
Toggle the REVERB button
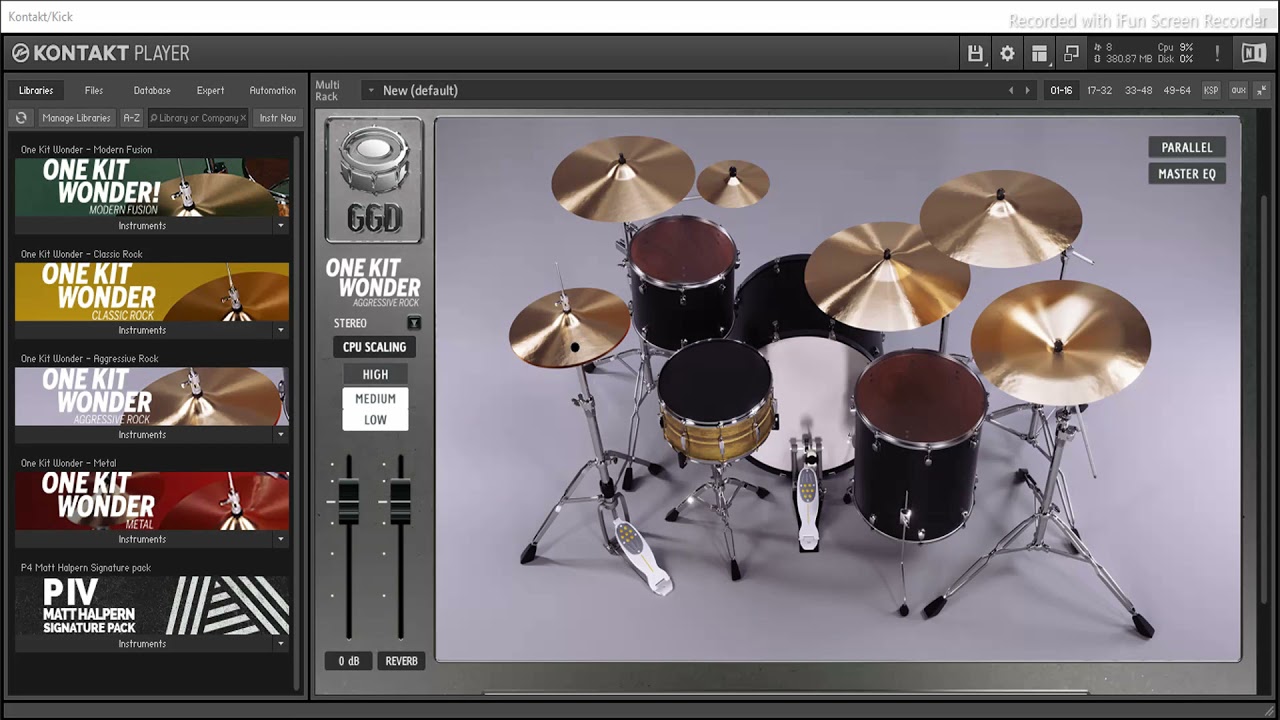click(401, 661)
